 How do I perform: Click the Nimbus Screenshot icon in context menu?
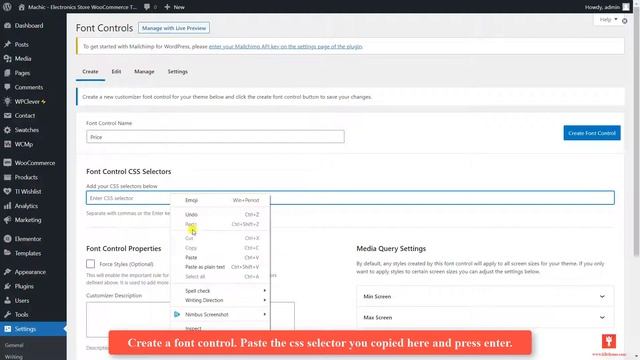177,314
